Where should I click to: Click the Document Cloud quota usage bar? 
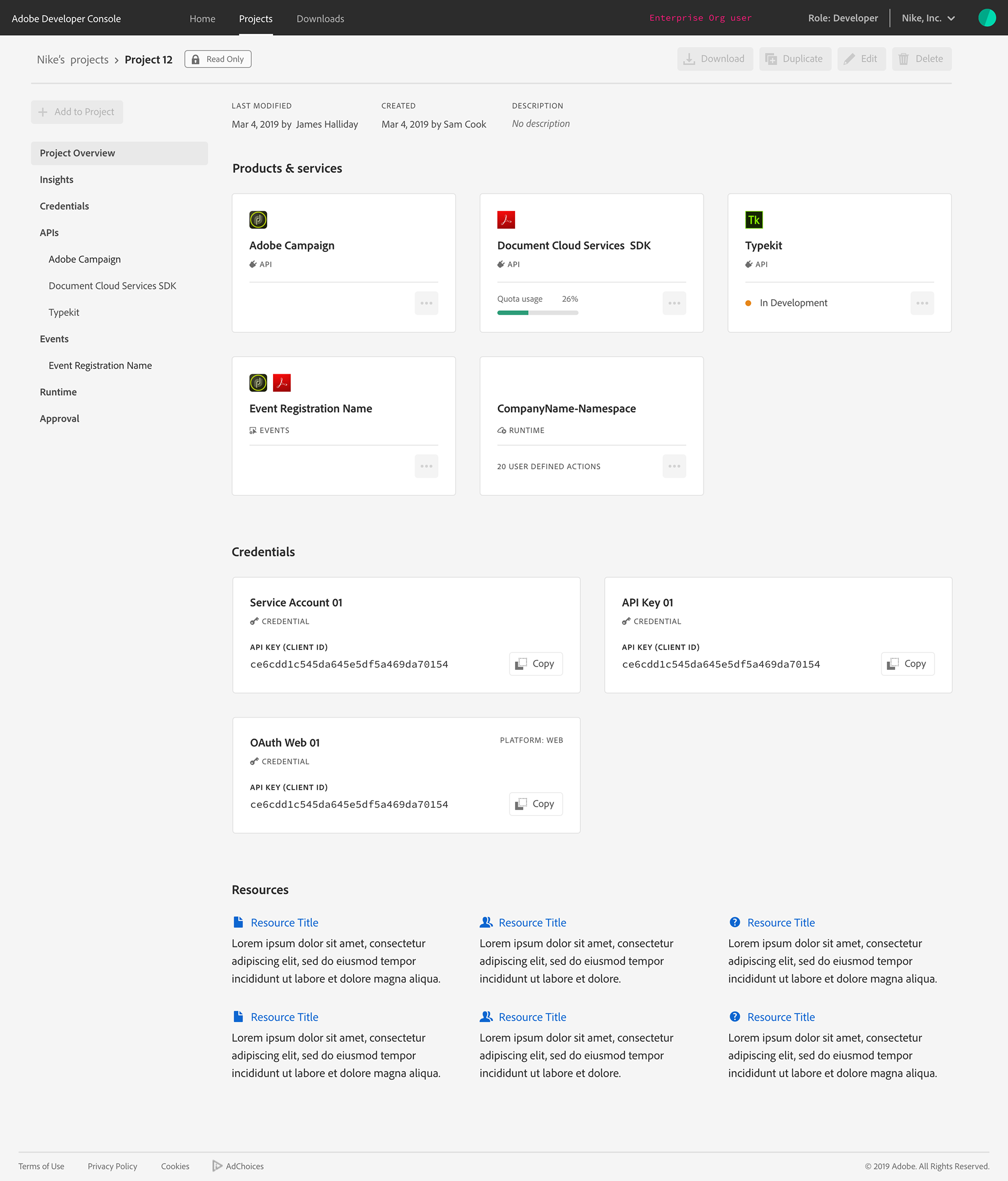pos(538,312)
